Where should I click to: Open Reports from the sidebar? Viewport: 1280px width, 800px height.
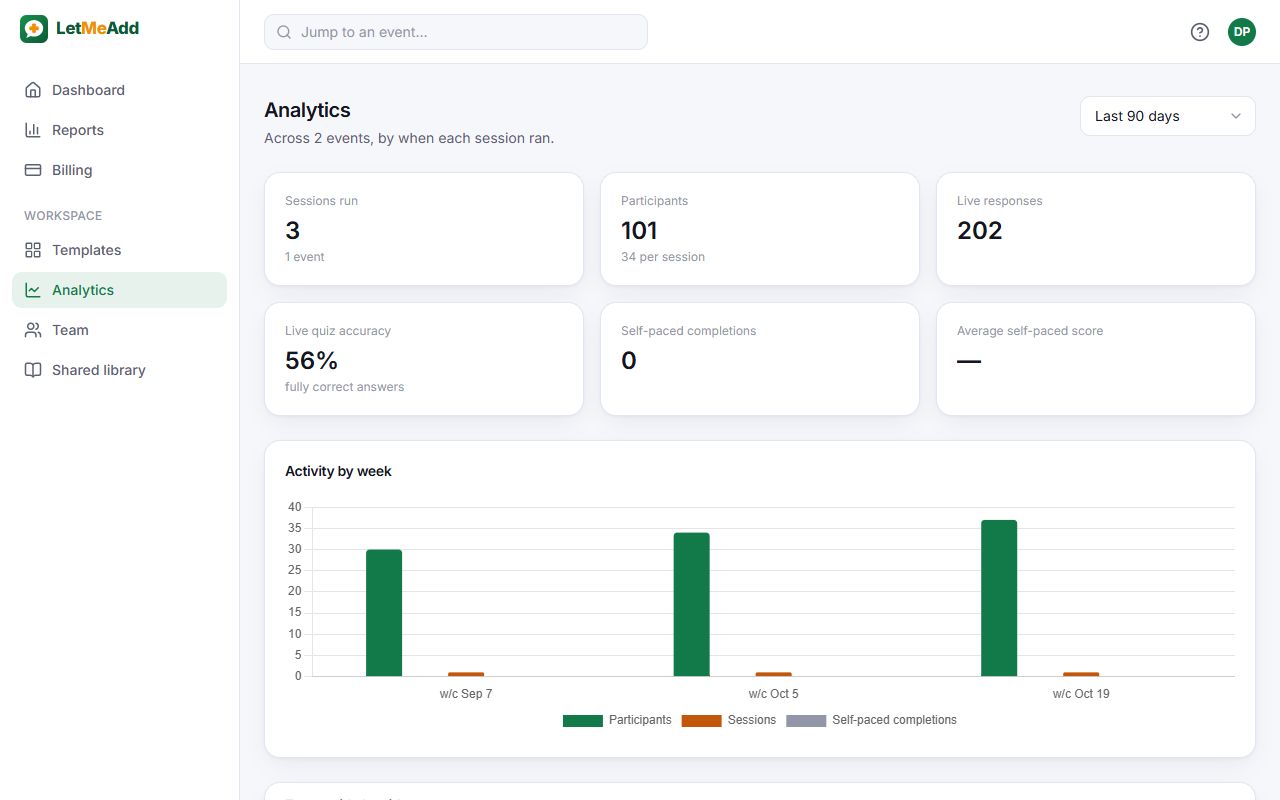(120, 130)
